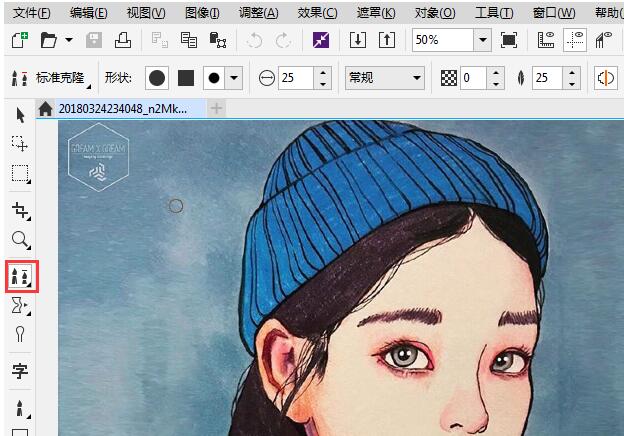Image resolution: width=624 pixels, height=436 pixels.
Task: Select the Pick arrow tool
Action: point(20,115)
